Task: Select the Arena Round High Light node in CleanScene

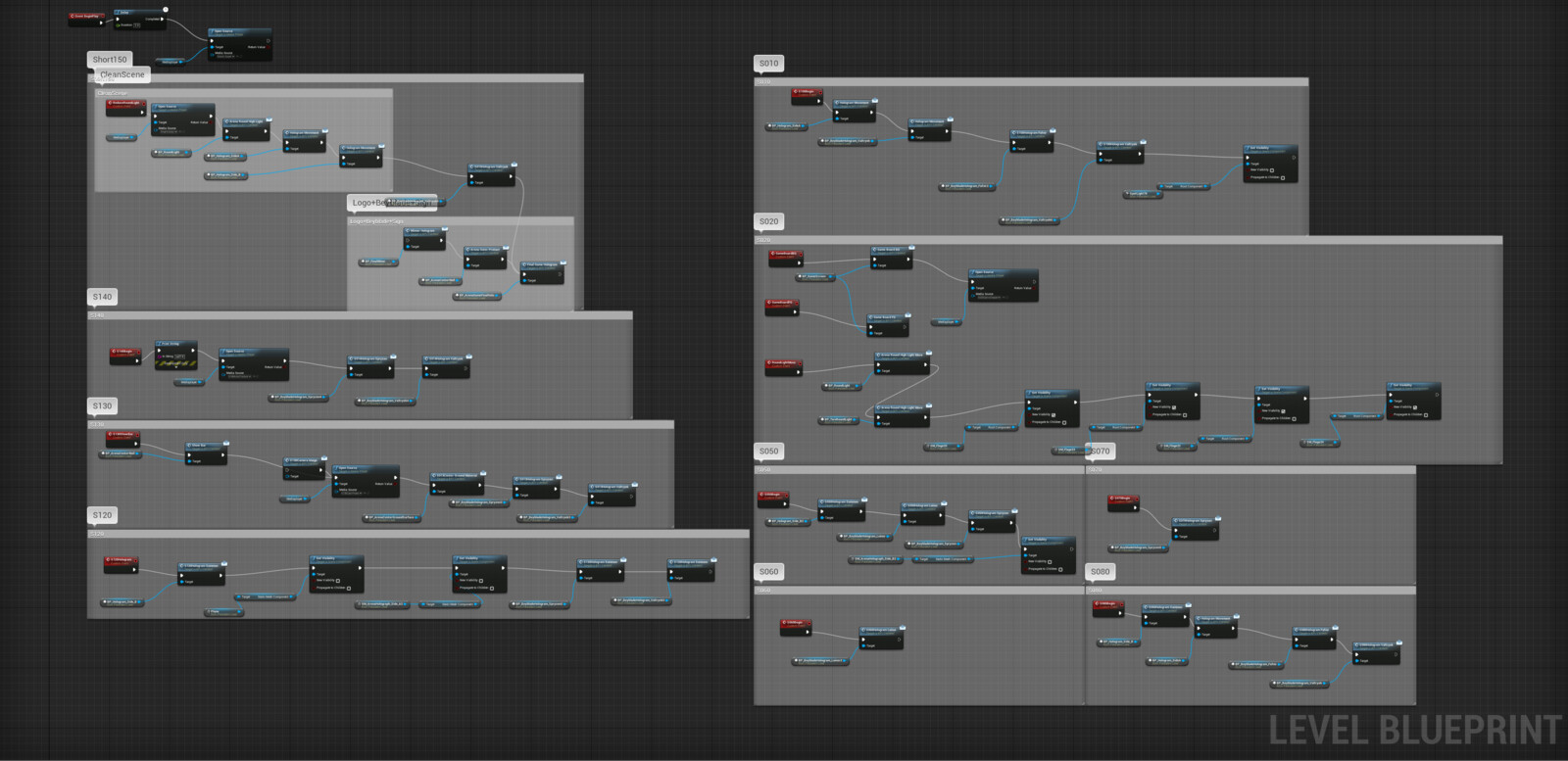Action: (246, 130)
